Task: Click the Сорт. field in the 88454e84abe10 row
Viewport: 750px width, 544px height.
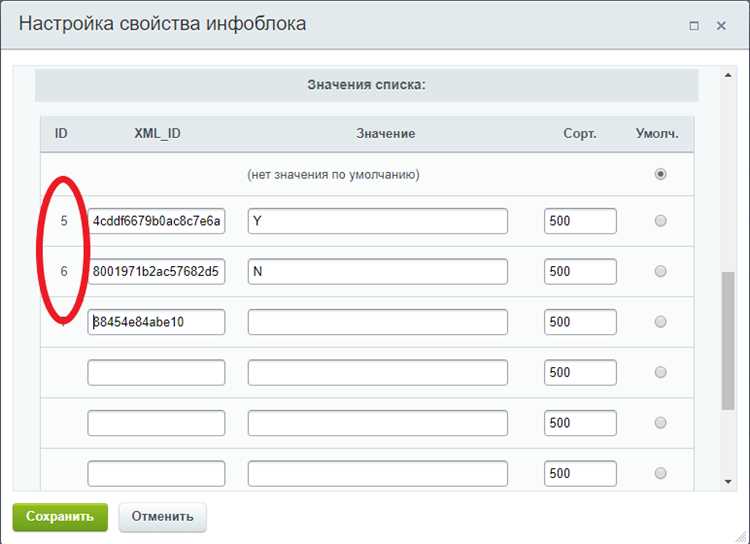Action: pos(580,322)
